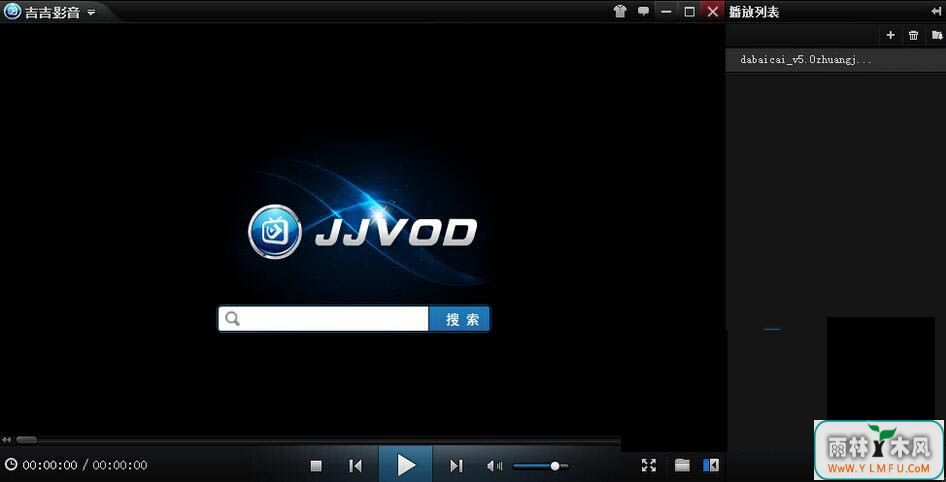Start playback with the Play button
946x482 pixels.
point(406,465)
